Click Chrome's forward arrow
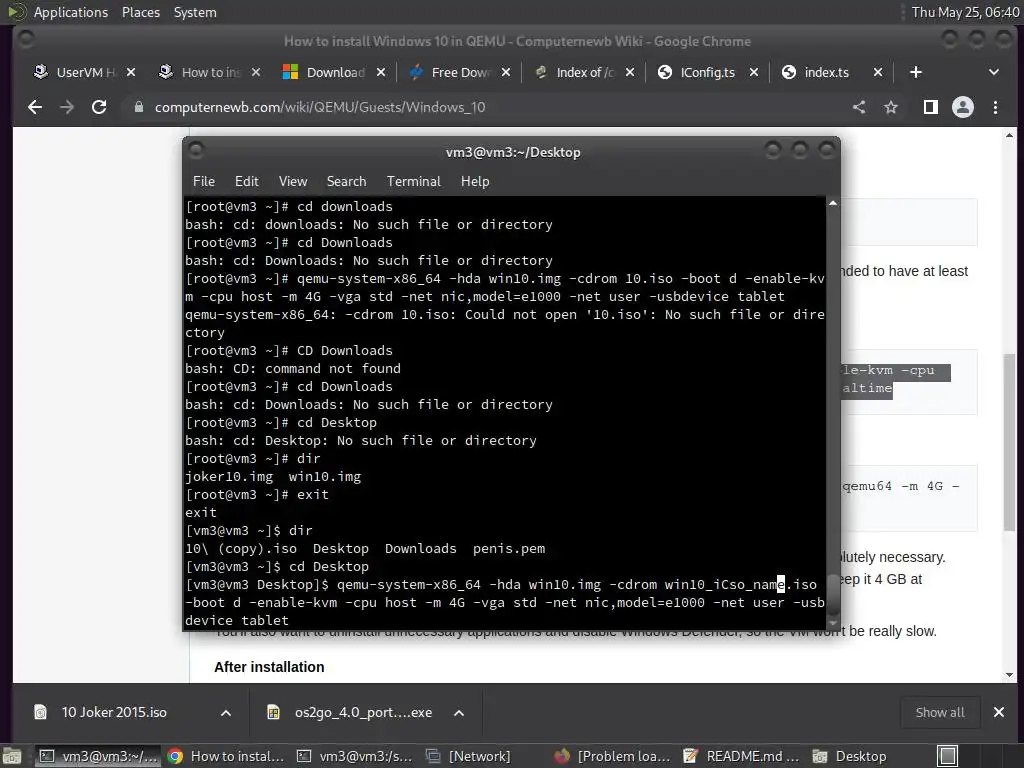This screenshot has width=1024, height=768. coord(67,107)
